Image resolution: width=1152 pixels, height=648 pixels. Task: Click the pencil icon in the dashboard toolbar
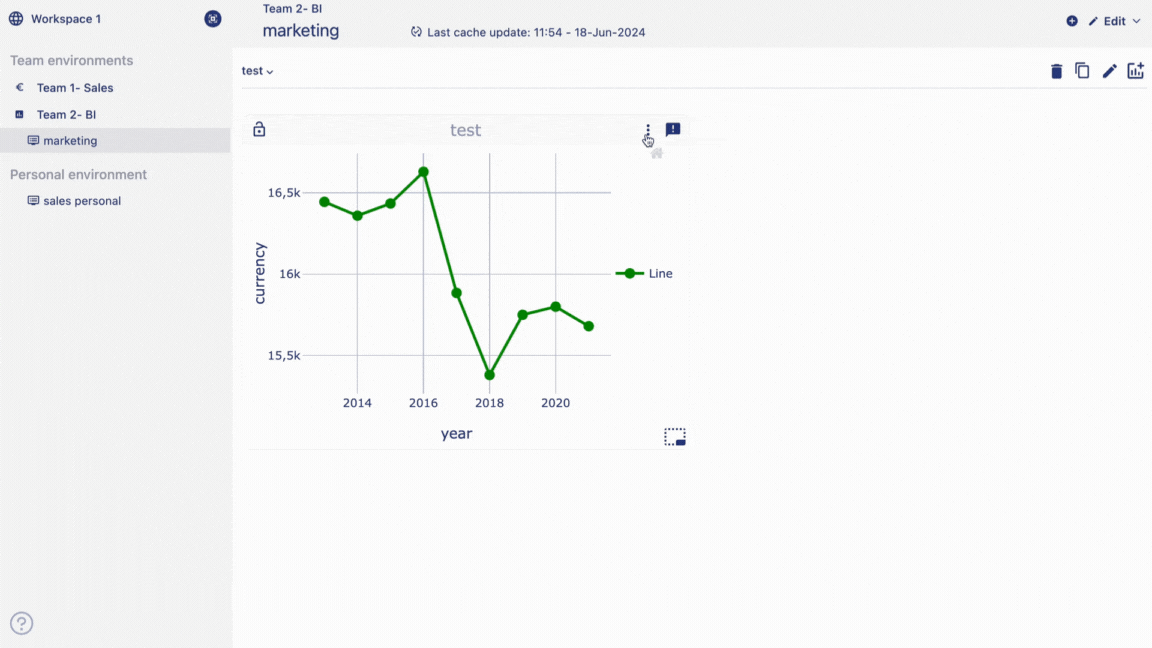(x=1109, y=71)
